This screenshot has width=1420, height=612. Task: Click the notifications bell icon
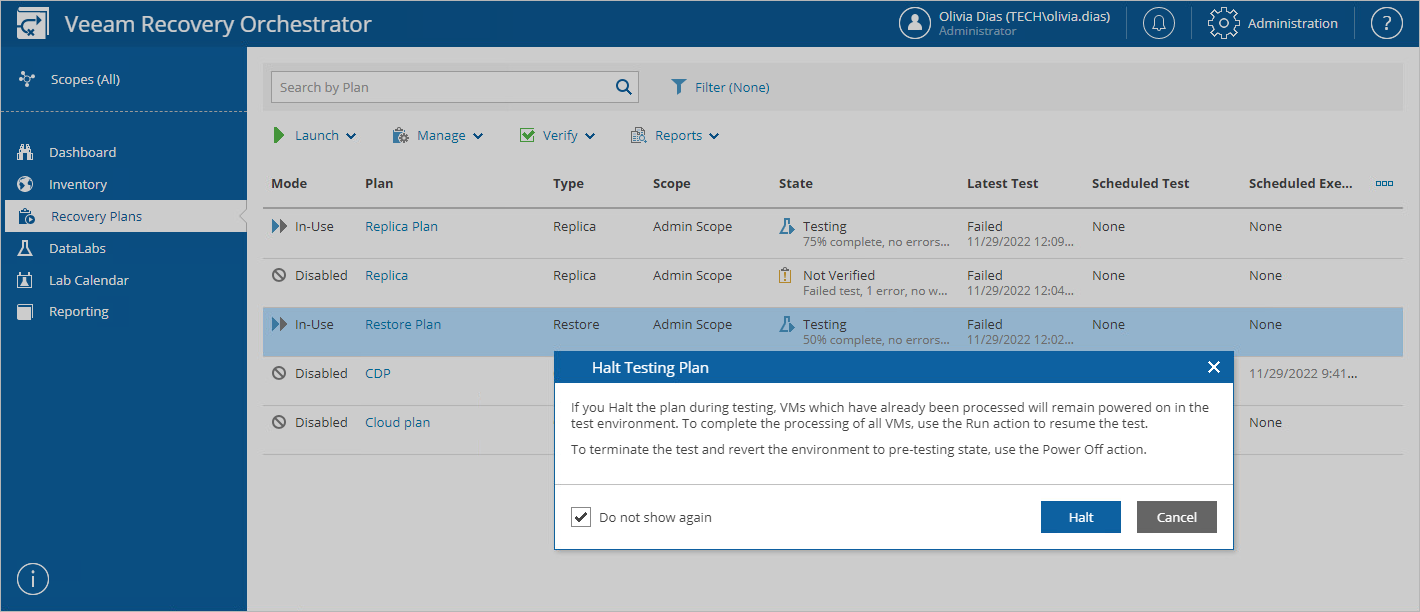point(1159,24)
